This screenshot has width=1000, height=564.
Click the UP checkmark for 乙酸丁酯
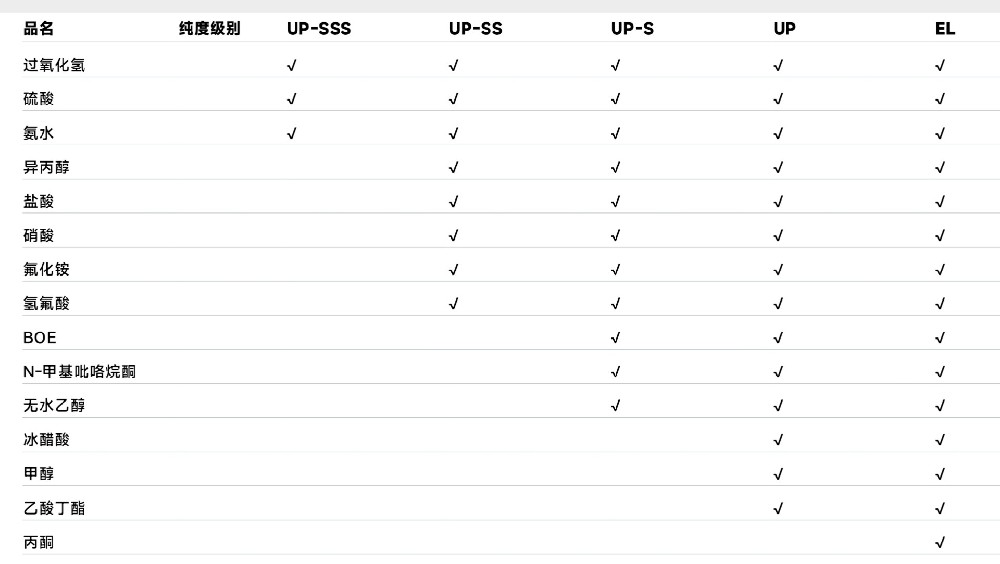[778, 509]
